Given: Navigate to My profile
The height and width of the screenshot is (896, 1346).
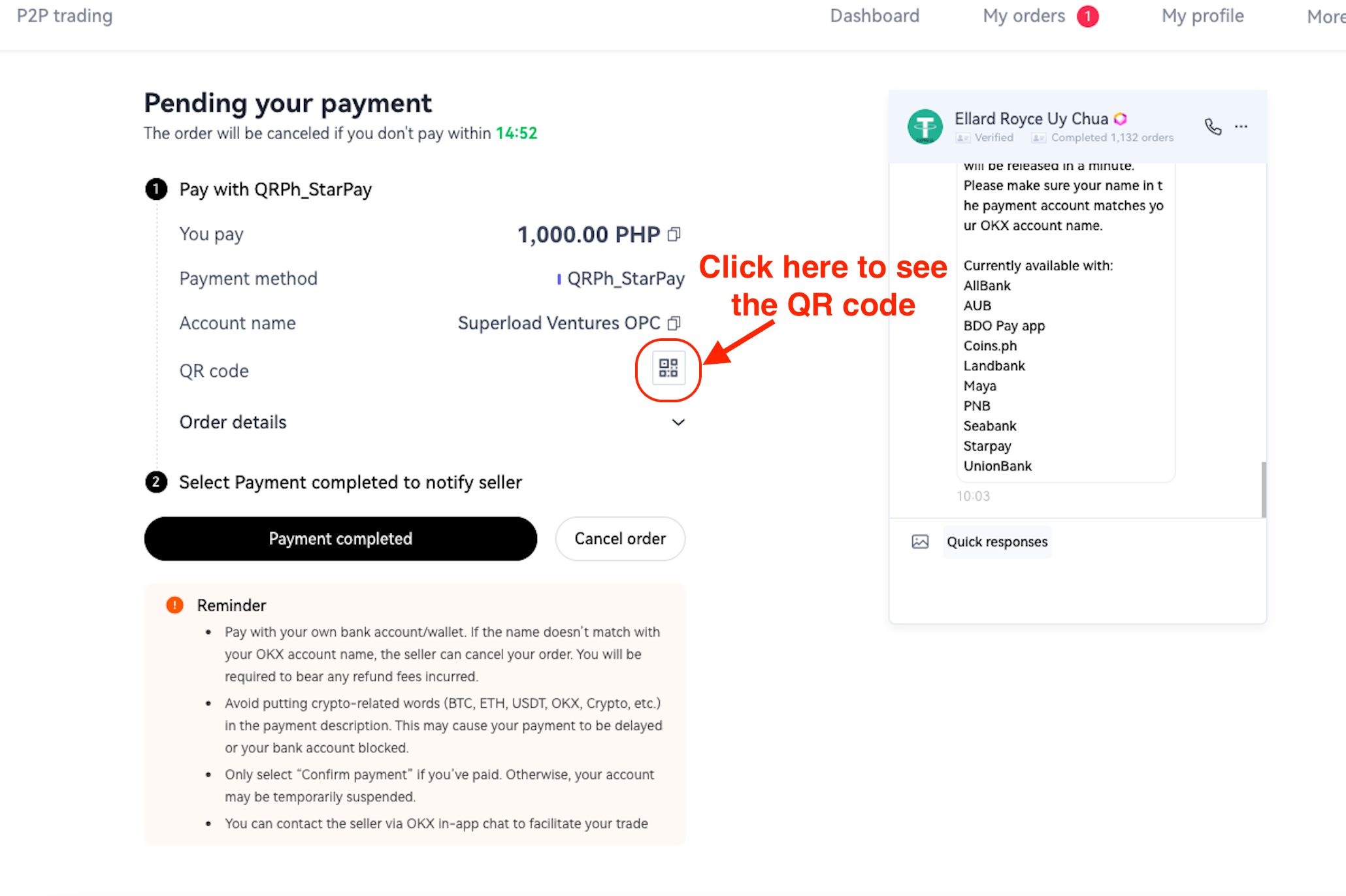Looking at the screenshot, I should [x=1202, y=16].
